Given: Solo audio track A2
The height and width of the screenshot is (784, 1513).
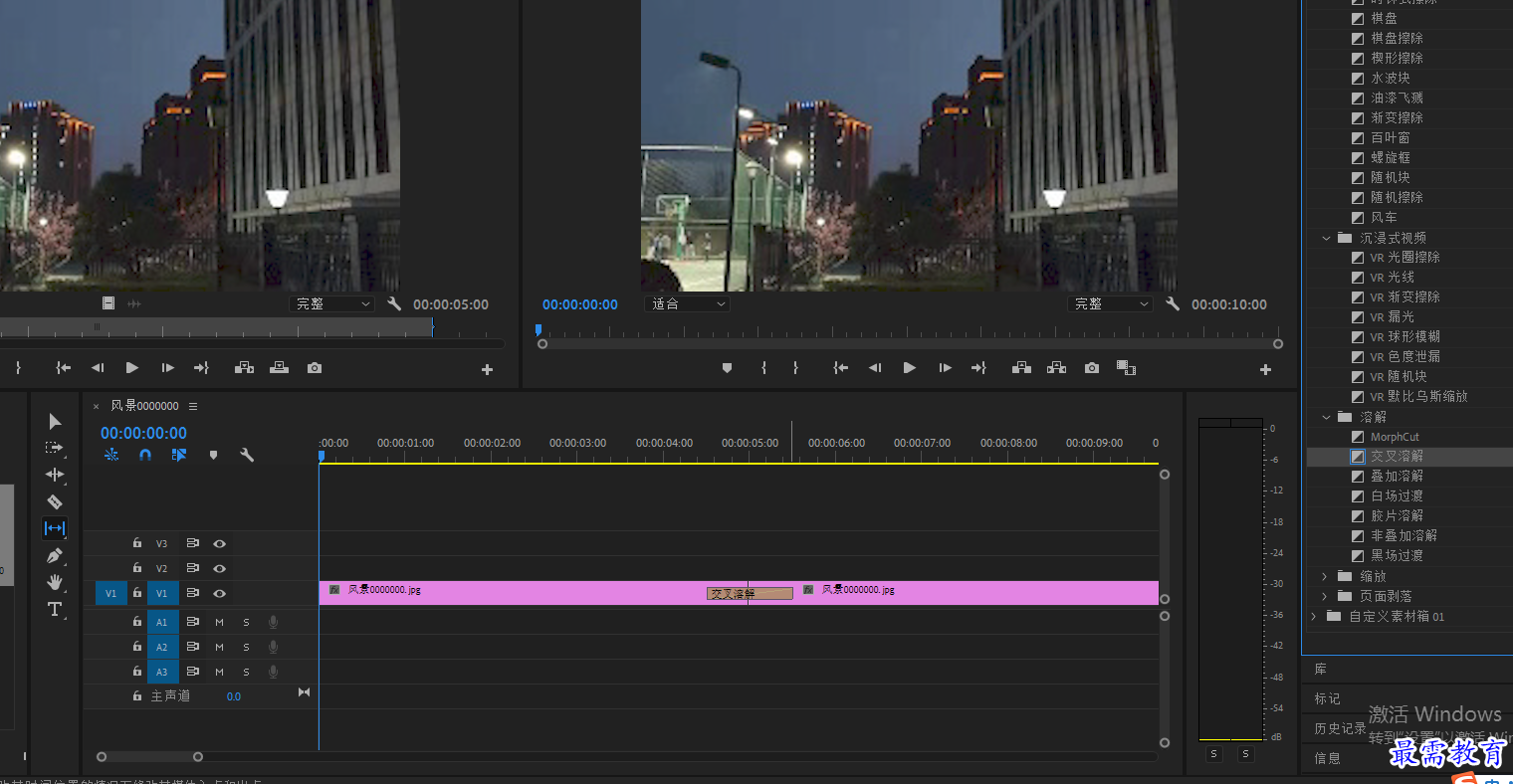Looking at the screenshot, I should point(246,647).
